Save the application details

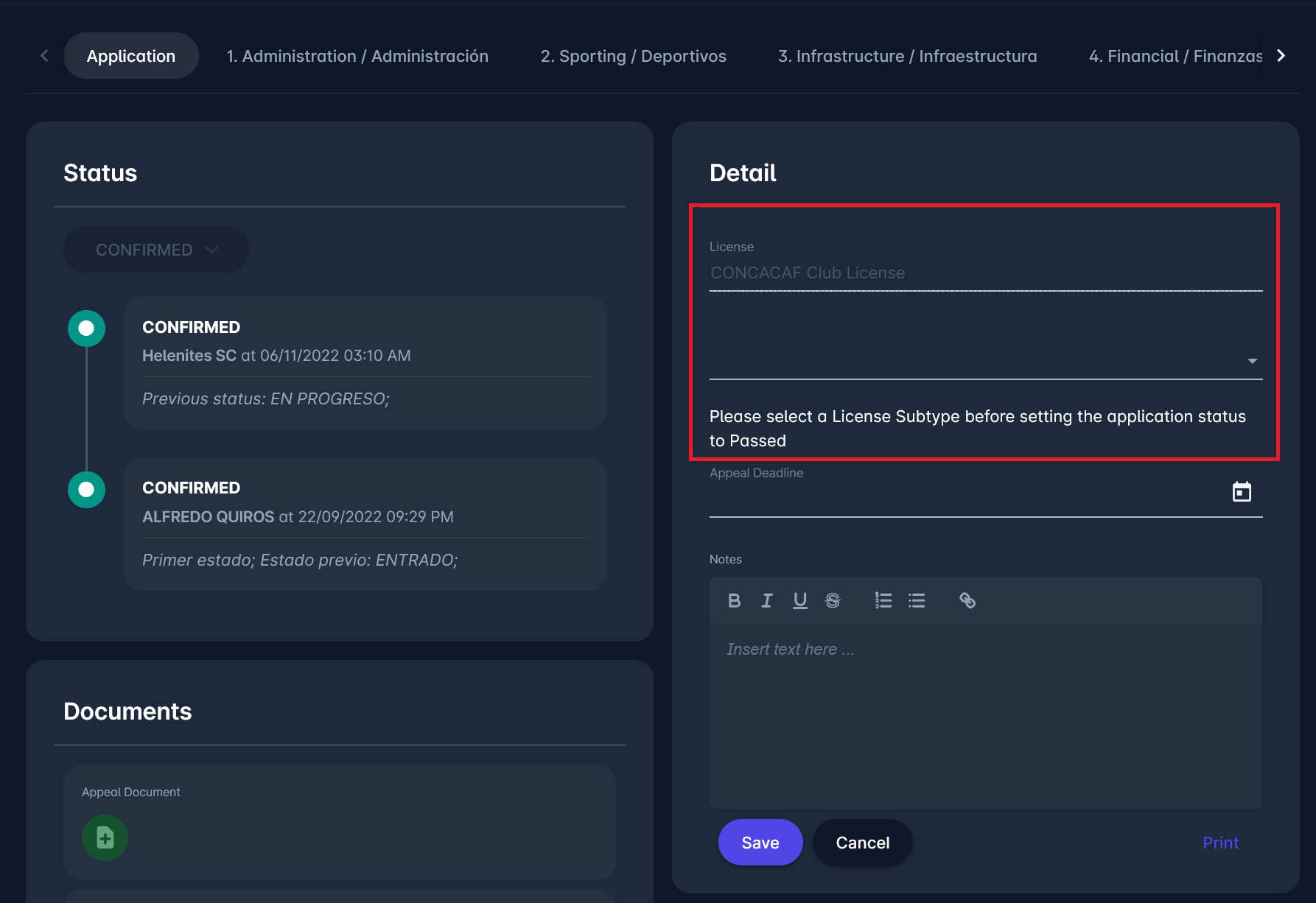(760, 843)
